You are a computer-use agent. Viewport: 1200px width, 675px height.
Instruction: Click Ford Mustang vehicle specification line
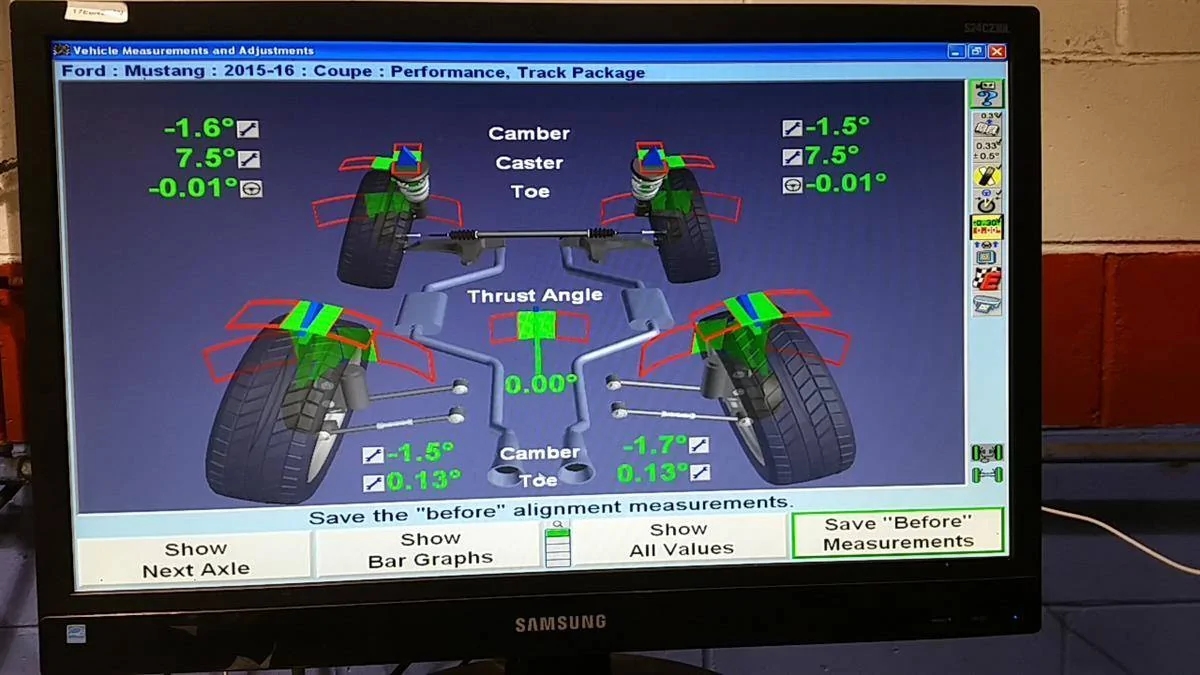click(x=353, y=72)
